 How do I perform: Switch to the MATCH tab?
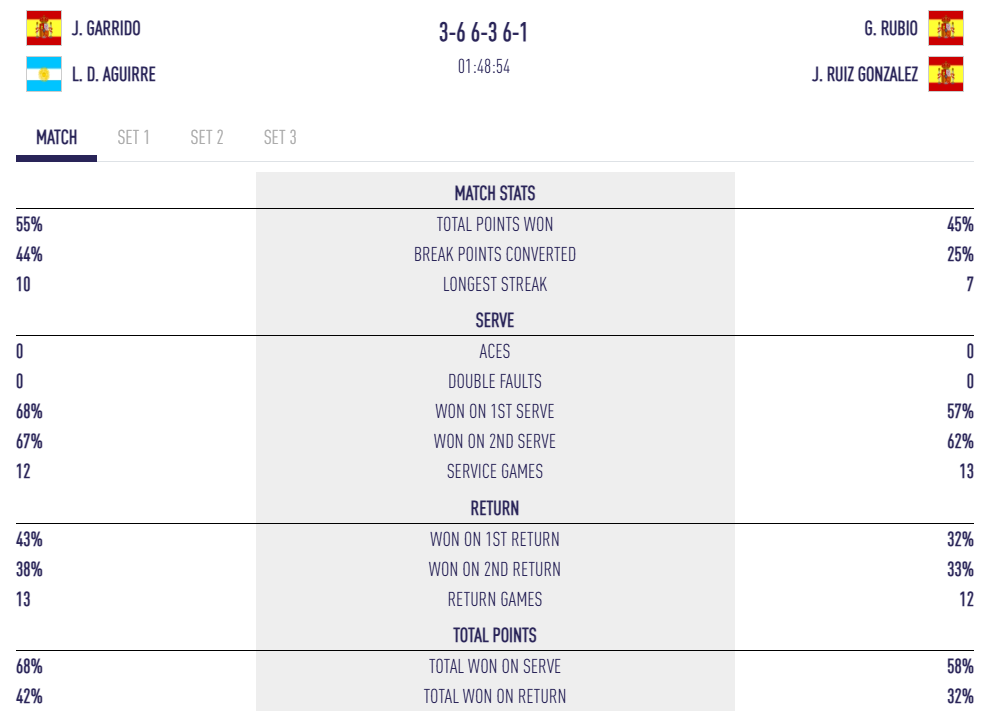coord(56,138)
